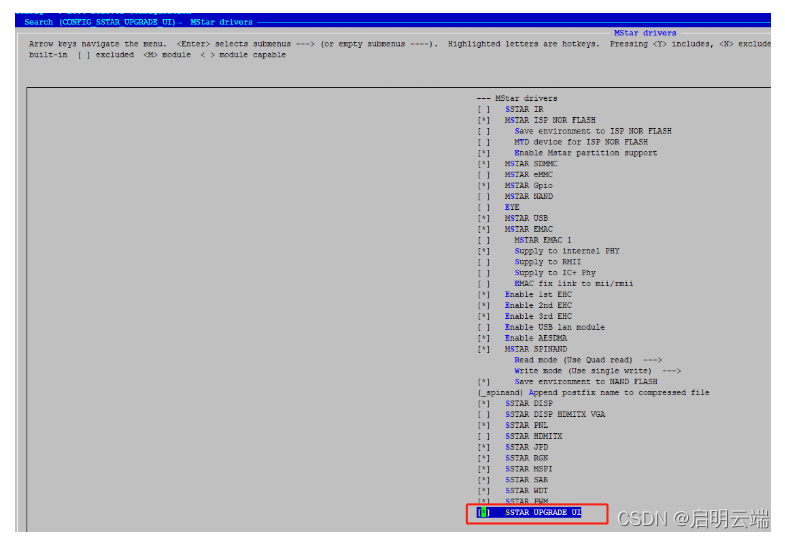Enable Save environment to ISP NOR FLASH

click(484, 131)
